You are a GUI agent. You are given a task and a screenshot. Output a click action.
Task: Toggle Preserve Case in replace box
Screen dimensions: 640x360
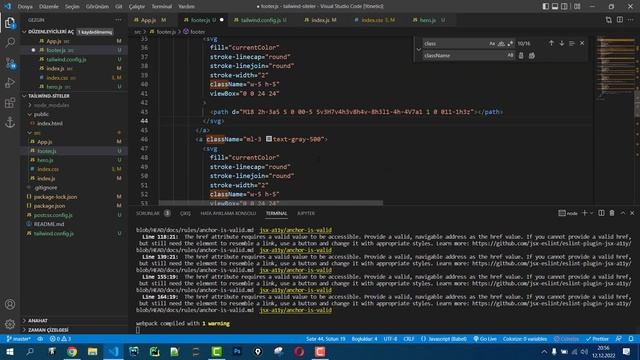[510, 56]
